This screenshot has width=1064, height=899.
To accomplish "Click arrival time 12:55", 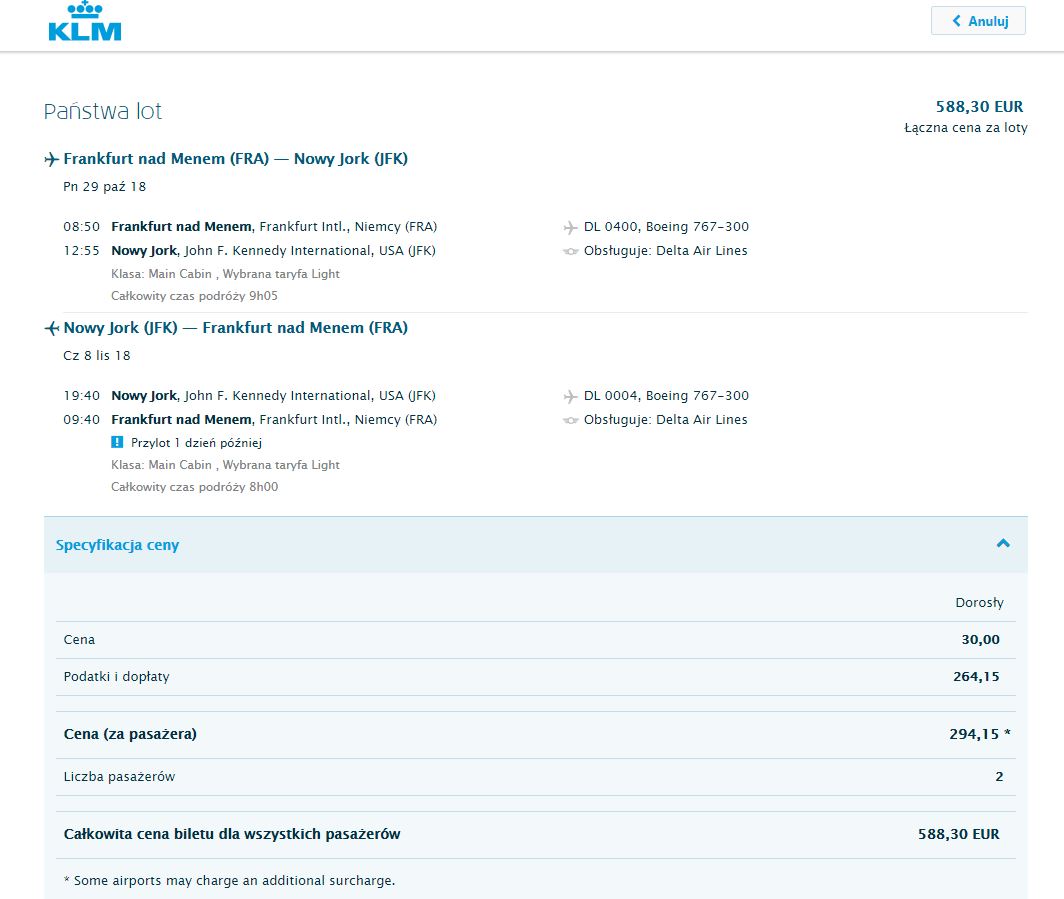I will pyautogui.click(x=81, y=250).
